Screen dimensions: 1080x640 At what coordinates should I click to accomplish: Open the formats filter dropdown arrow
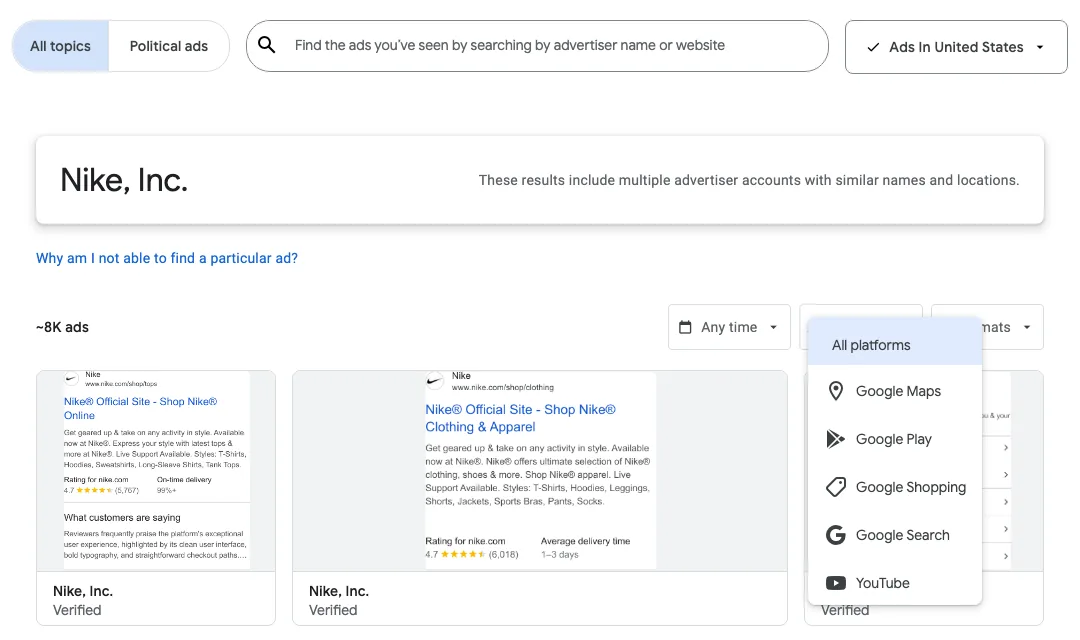(x=1027, y=327)
